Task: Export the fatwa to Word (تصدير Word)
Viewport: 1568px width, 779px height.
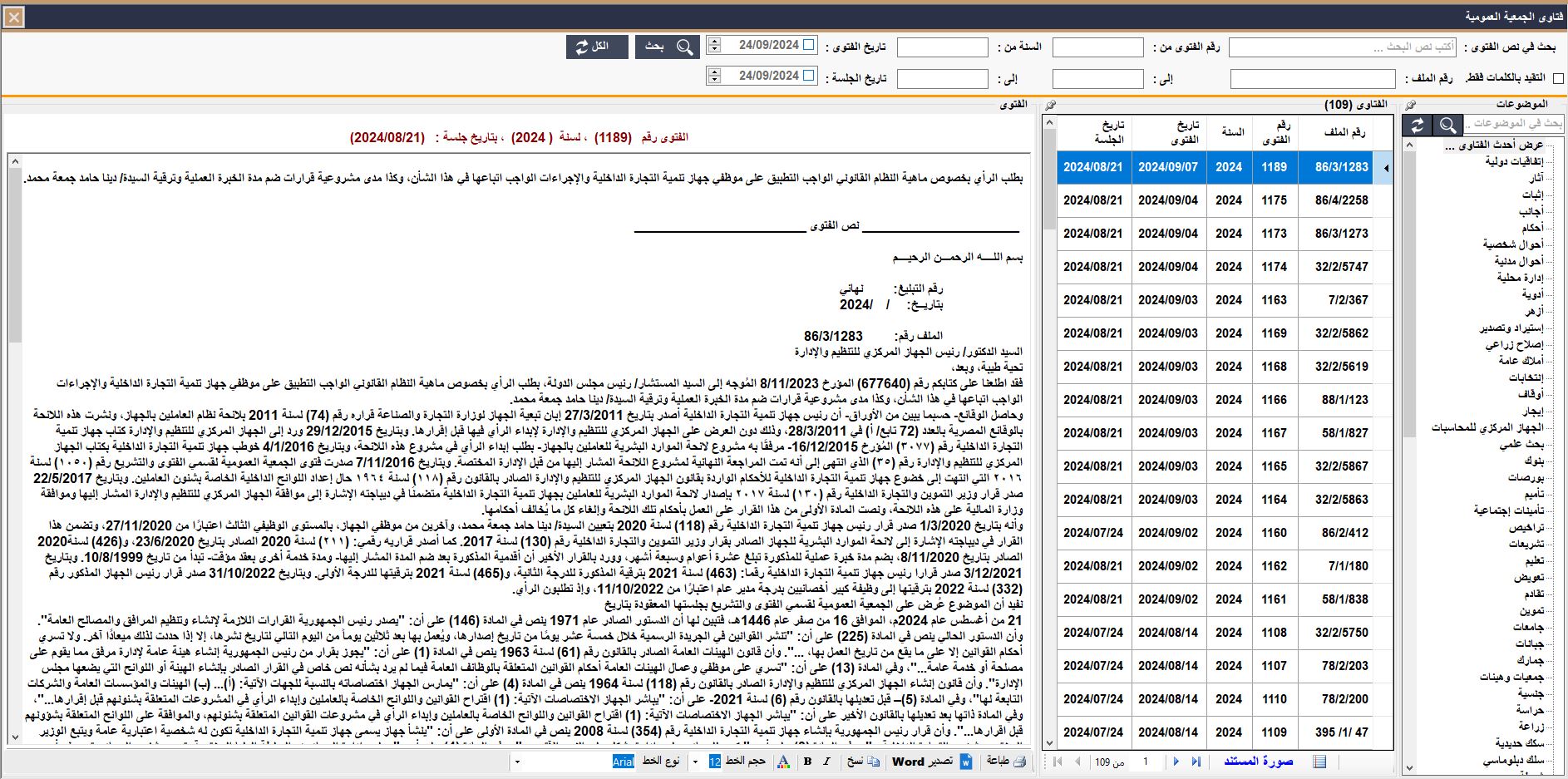Action: coord(931,761)
